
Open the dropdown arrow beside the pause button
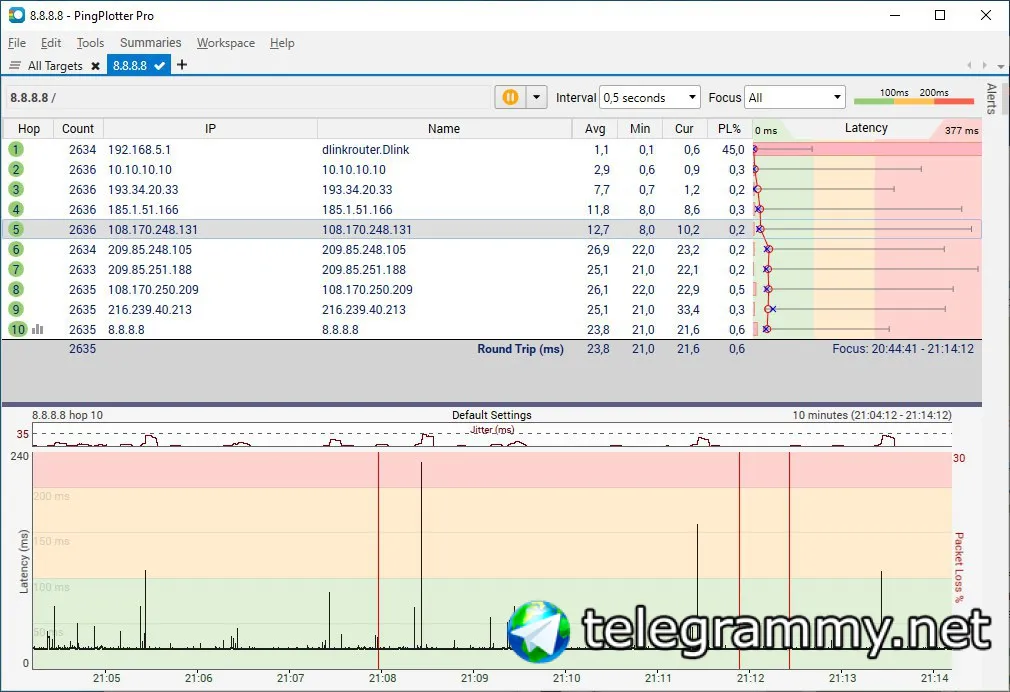pos(537,97)
